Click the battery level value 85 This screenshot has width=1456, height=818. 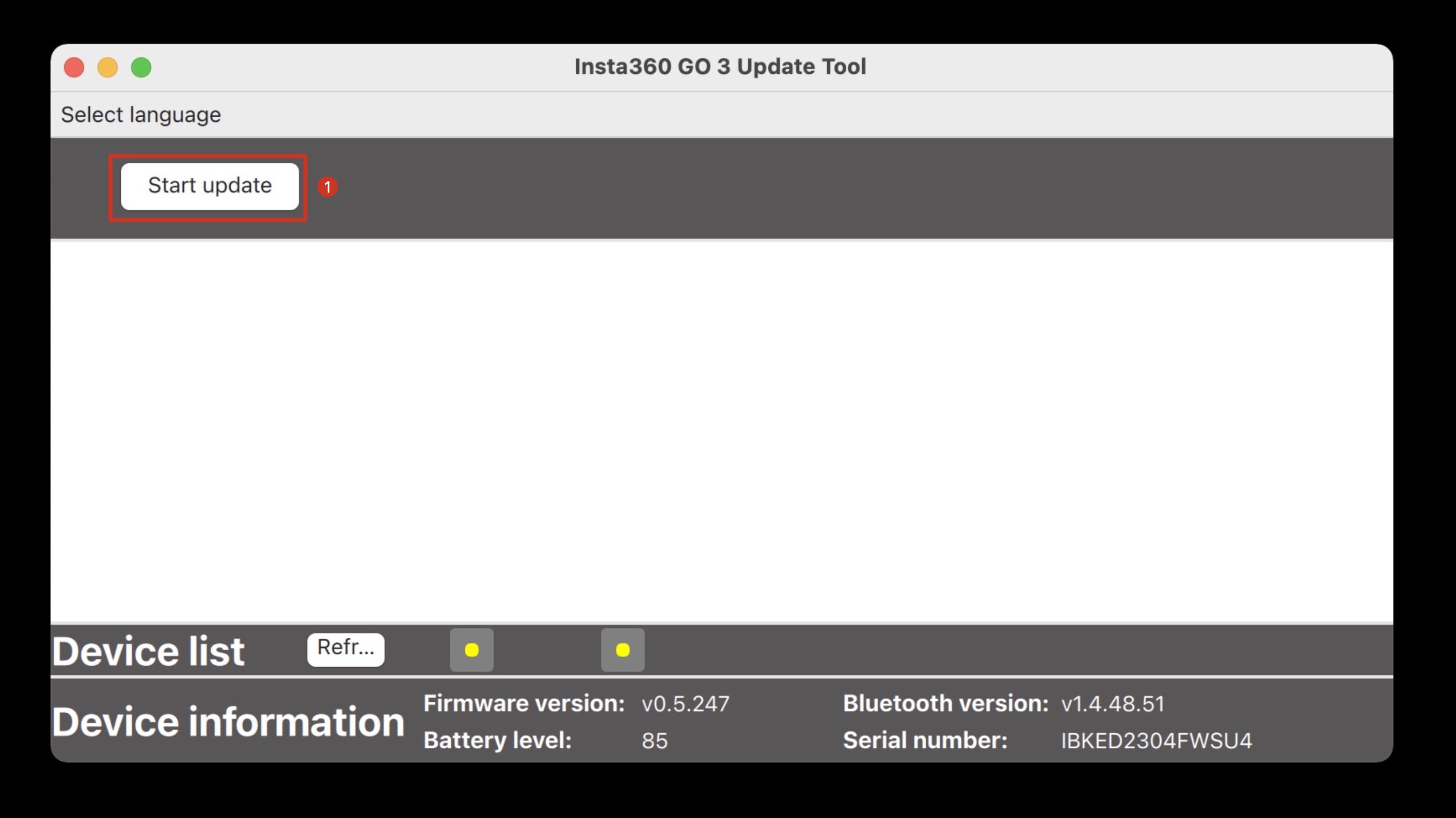tap(655, 741)
